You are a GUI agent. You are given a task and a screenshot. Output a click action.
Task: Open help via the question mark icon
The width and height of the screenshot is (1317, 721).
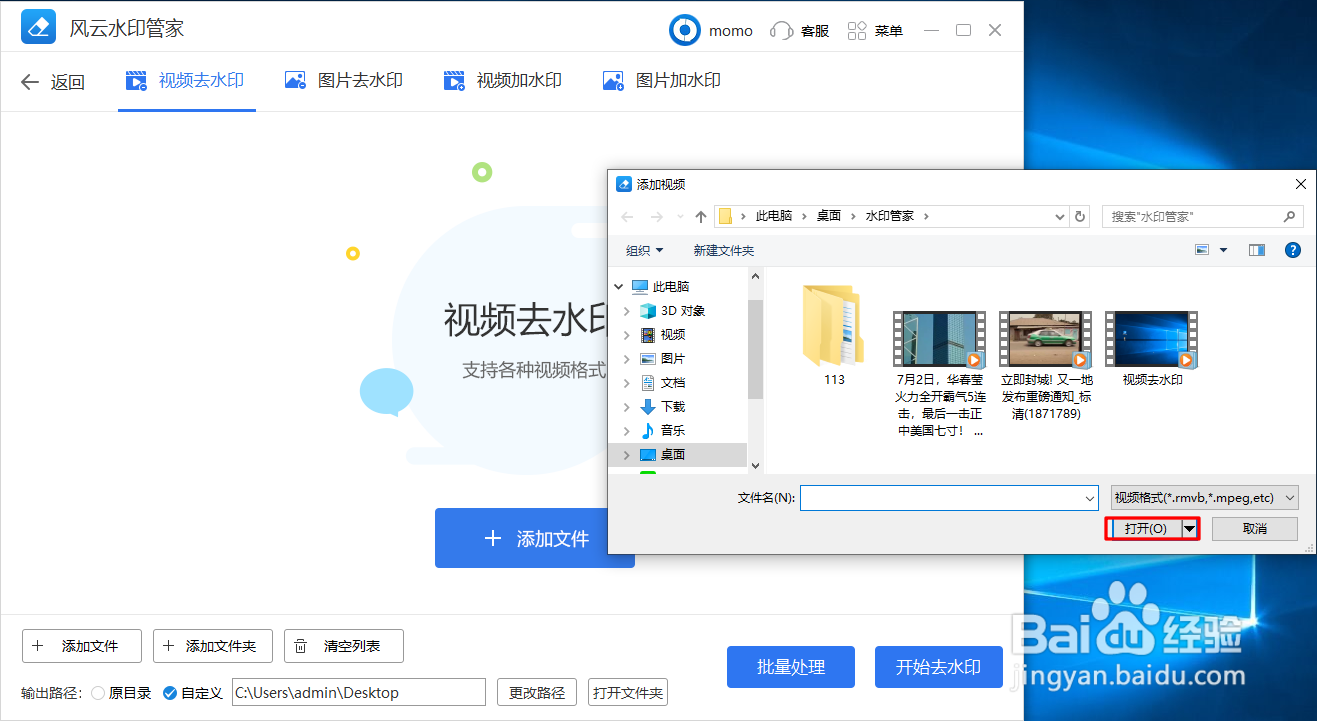click(1292, 250)
